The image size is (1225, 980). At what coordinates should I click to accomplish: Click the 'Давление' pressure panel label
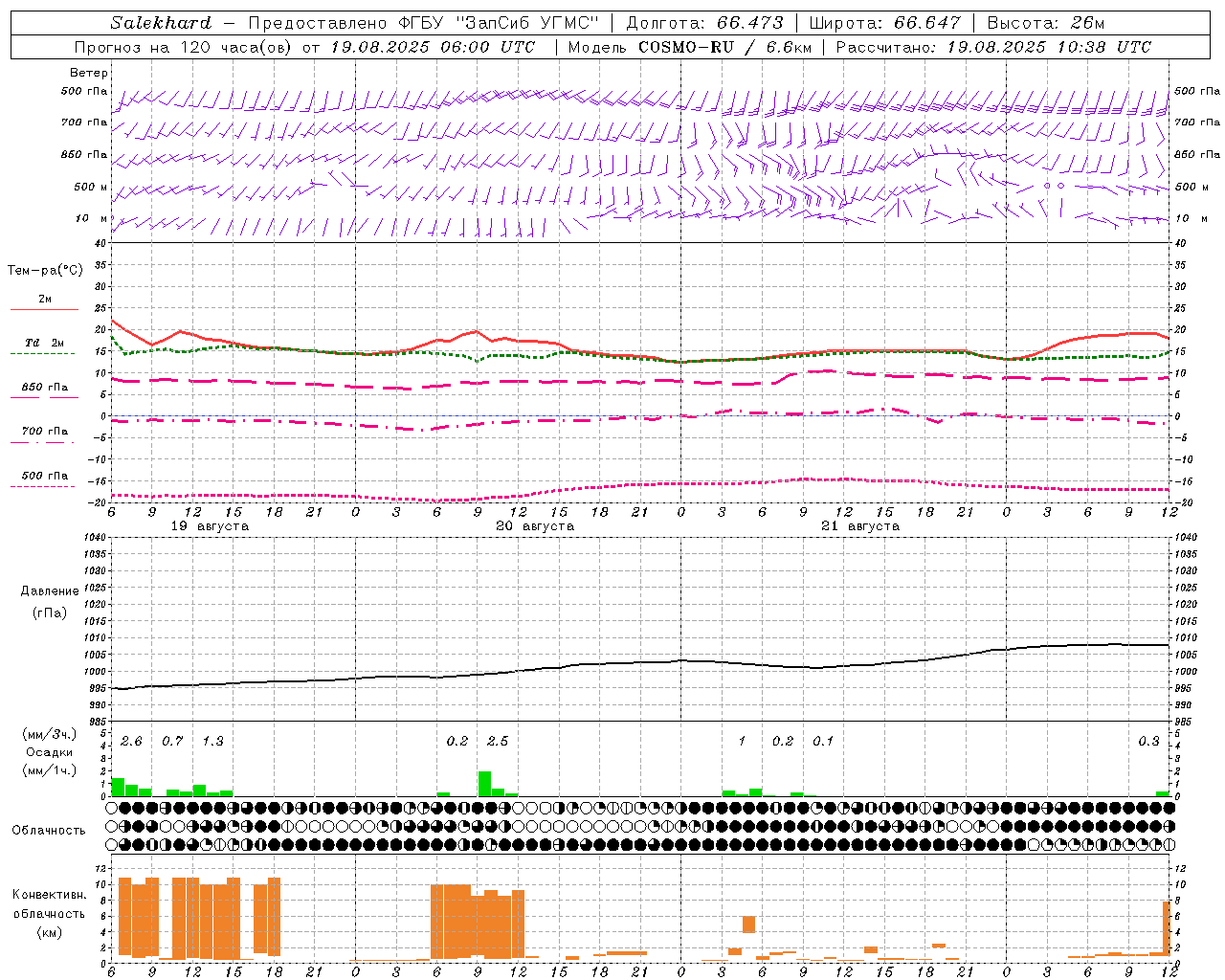click(x=50, y=591)
